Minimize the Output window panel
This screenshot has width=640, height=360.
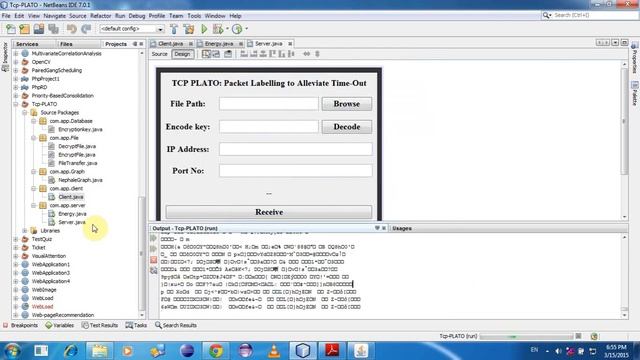coord(377,228)
